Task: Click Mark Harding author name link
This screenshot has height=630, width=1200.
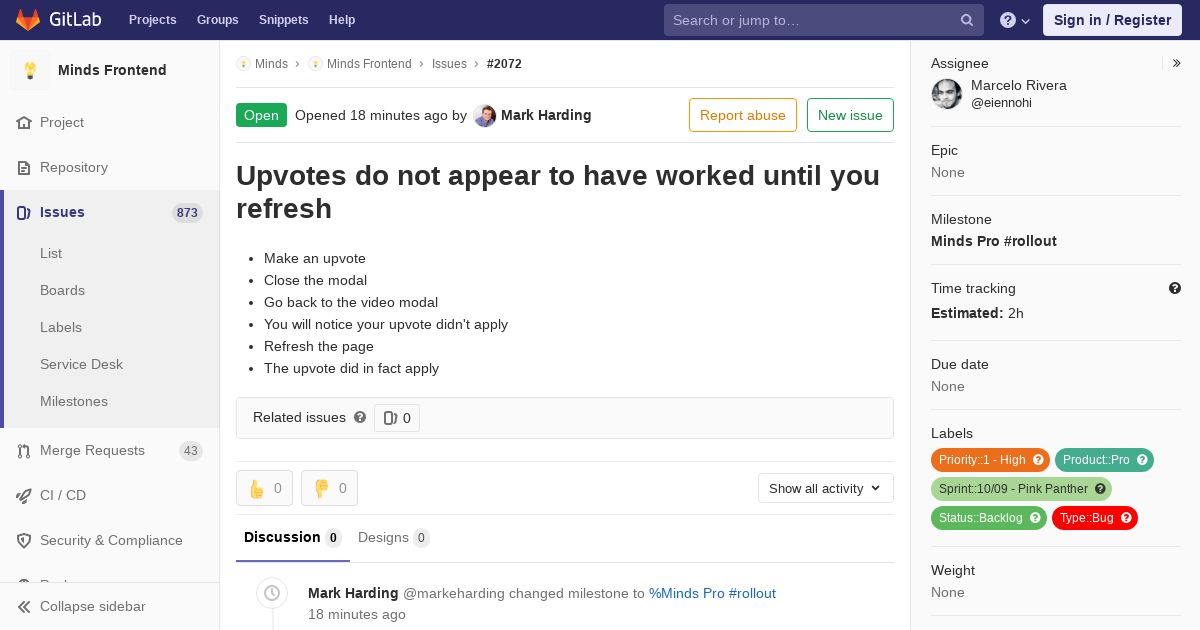Action: coord(546,115)
